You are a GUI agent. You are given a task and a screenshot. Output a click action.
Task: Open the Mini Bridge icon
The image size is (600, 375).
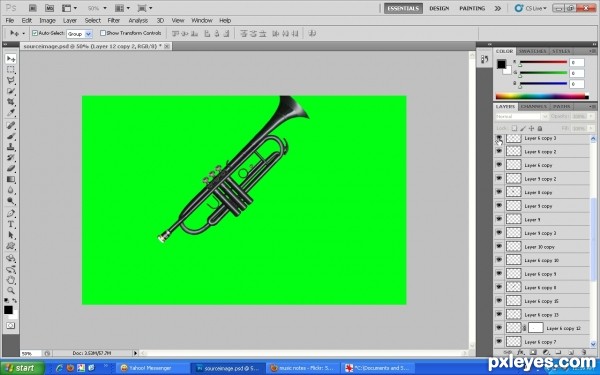tap(49, 8)
